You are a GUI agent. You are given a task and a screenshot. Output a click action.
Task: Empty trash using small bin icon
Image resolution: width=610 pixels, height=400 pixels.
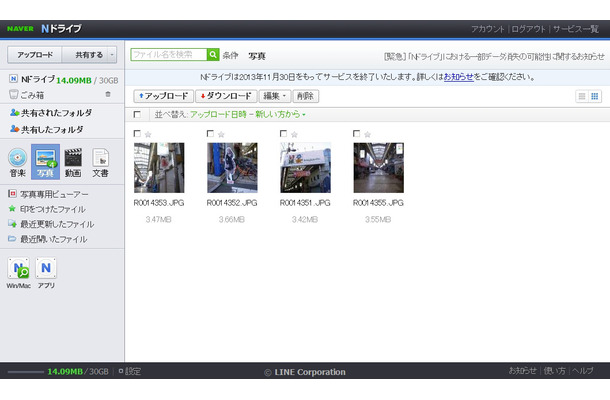click(x=108, y=94)
